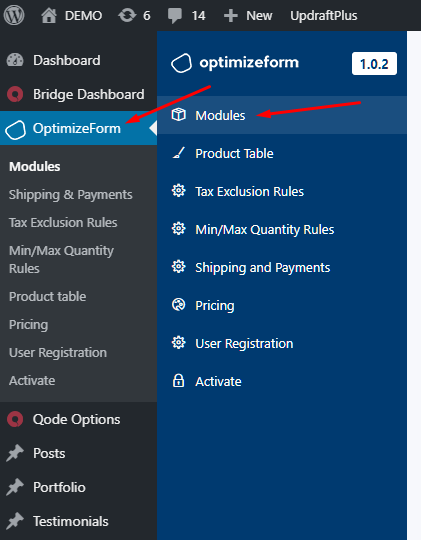This screenshot has height=540, width=421.
Task: Select Tax Exclusion Rules in blue panel
Action: [249, 191]
